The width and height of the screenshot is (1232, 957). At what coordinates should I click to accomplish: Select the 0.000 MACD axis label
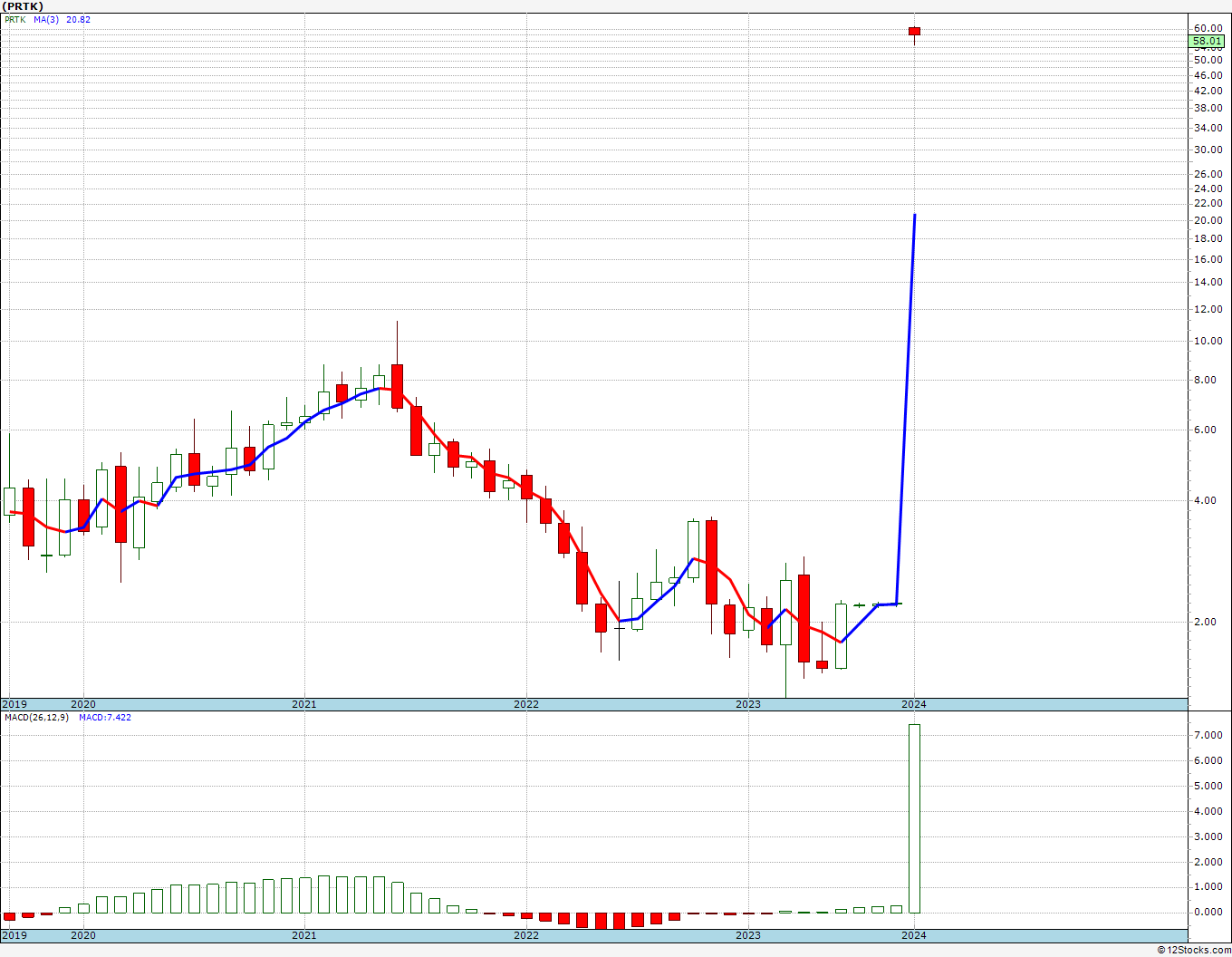click(1208, 913)
